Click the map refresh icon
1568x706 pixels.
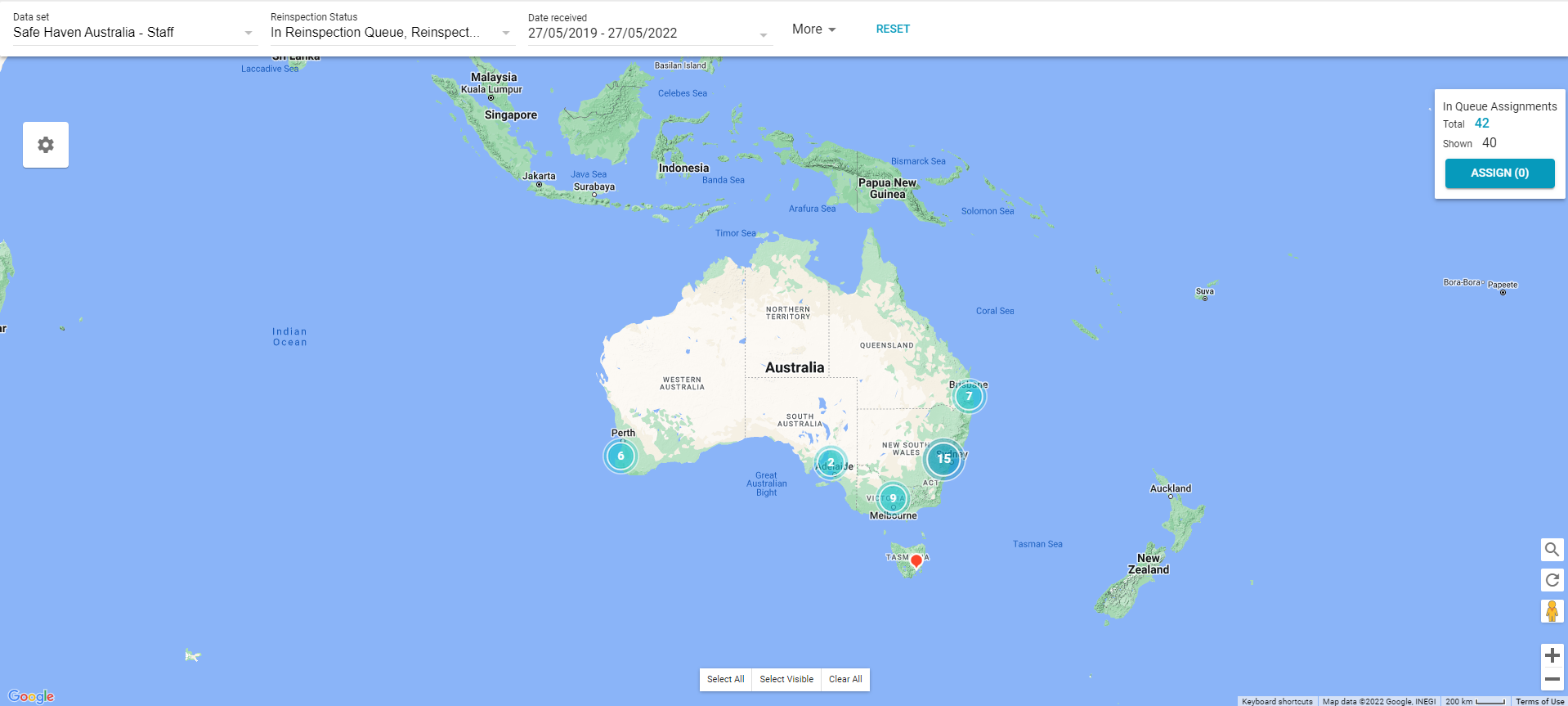(1552, 580)
